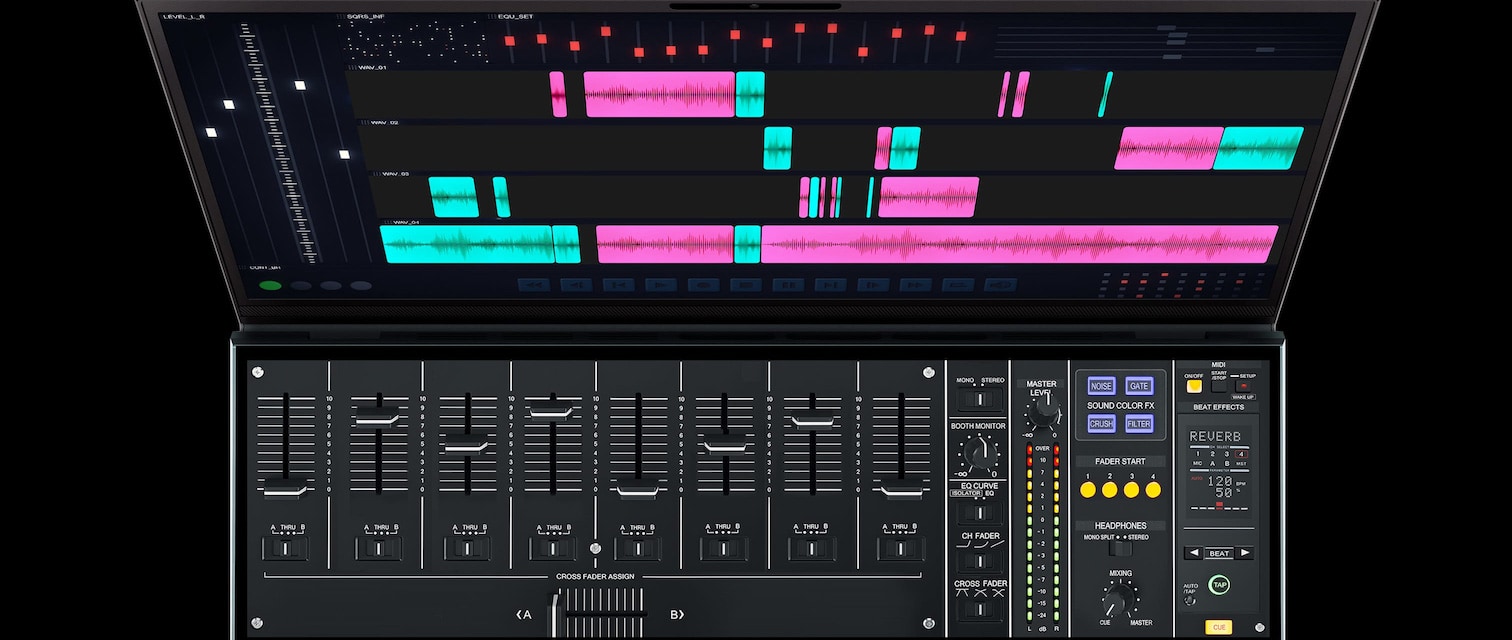Flip the CROSS FADER curve switch

(x=980, y=609)
